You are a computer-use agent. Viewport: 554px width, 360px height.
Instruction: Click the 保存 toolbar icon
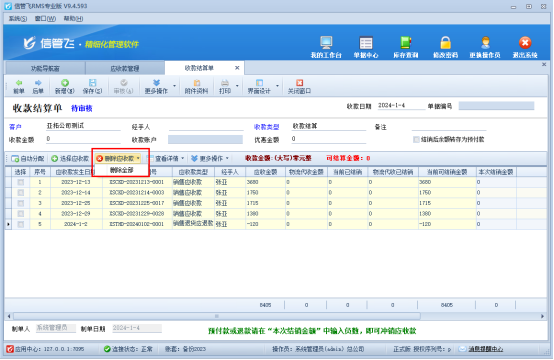(92, 83)
